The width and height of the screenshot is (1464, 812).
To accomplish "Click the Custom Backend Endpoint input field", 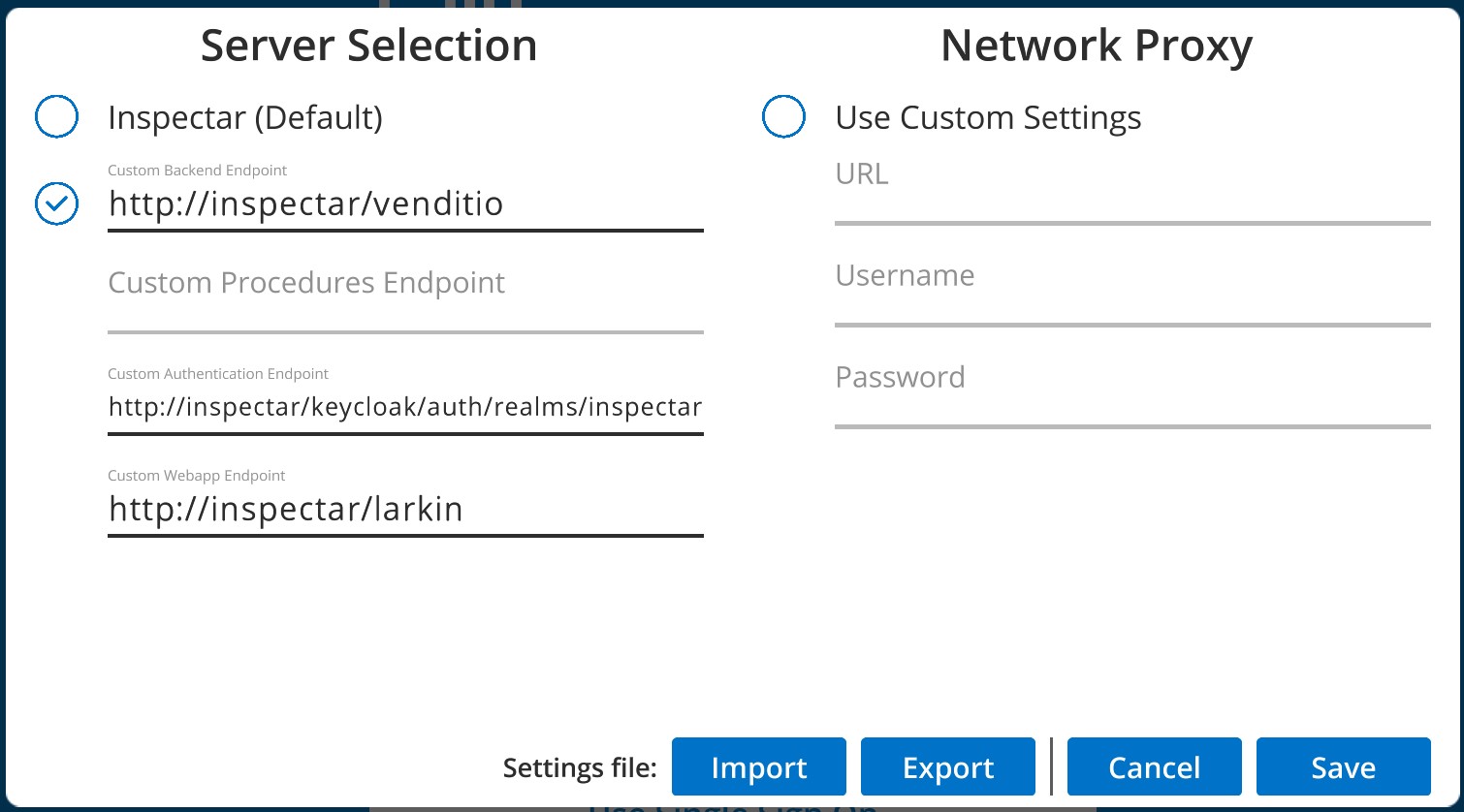I will click(x=405, y=204).
